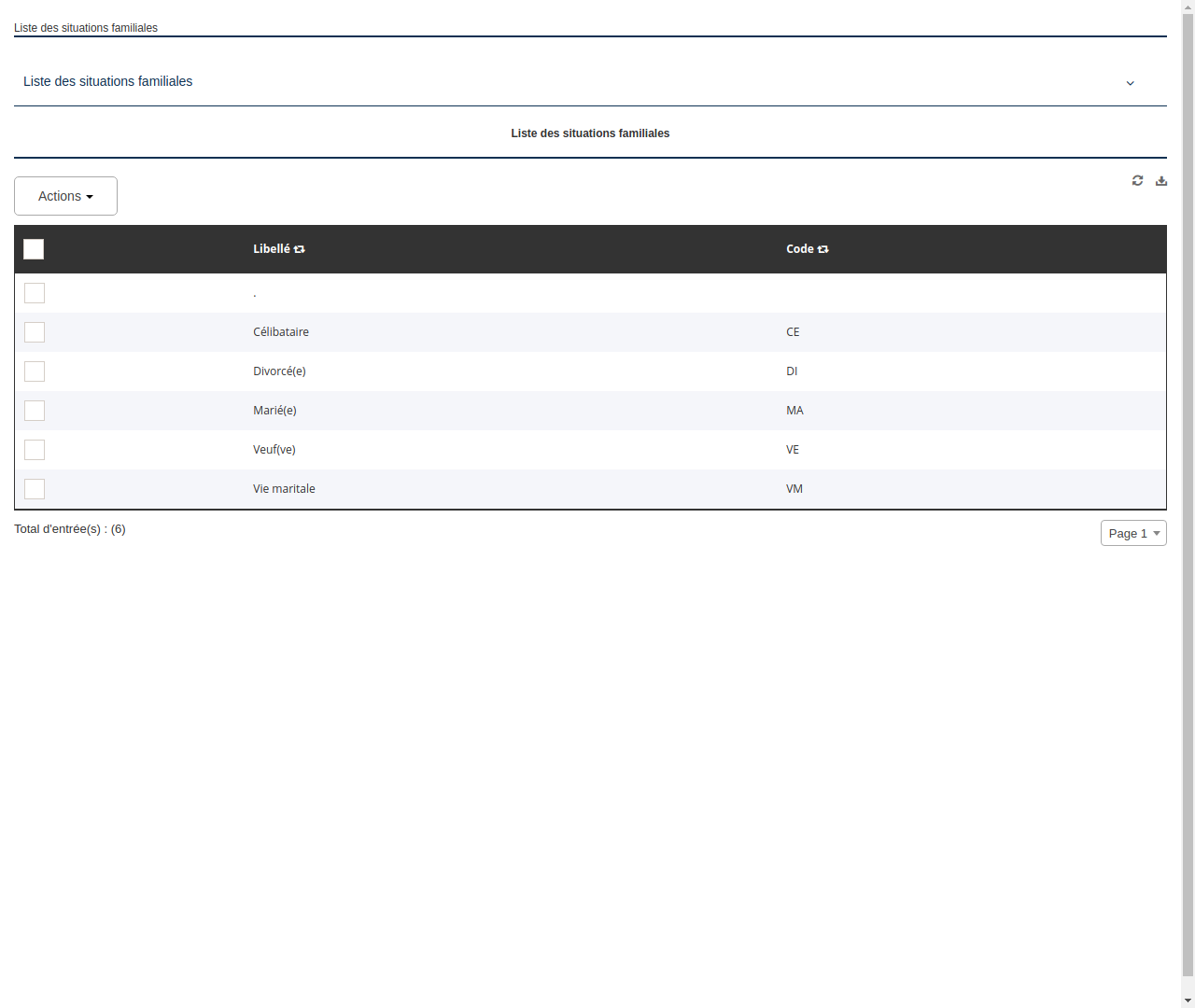Check the select-all checkbox in the header
1195x1008 pixels.
pyautogui.click(x=34, y=249)
